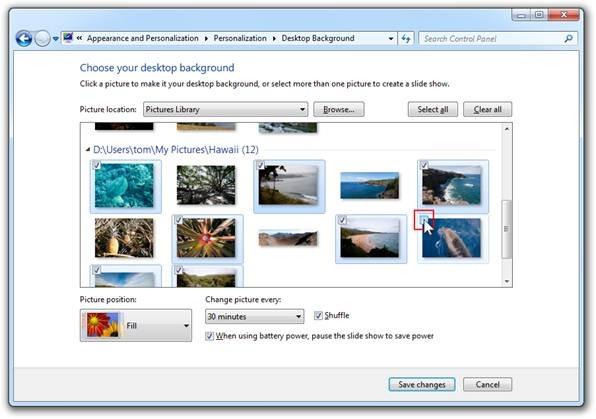Click the refresh icon beside address bar
The image size is (596, 419).
click(406, 38)
